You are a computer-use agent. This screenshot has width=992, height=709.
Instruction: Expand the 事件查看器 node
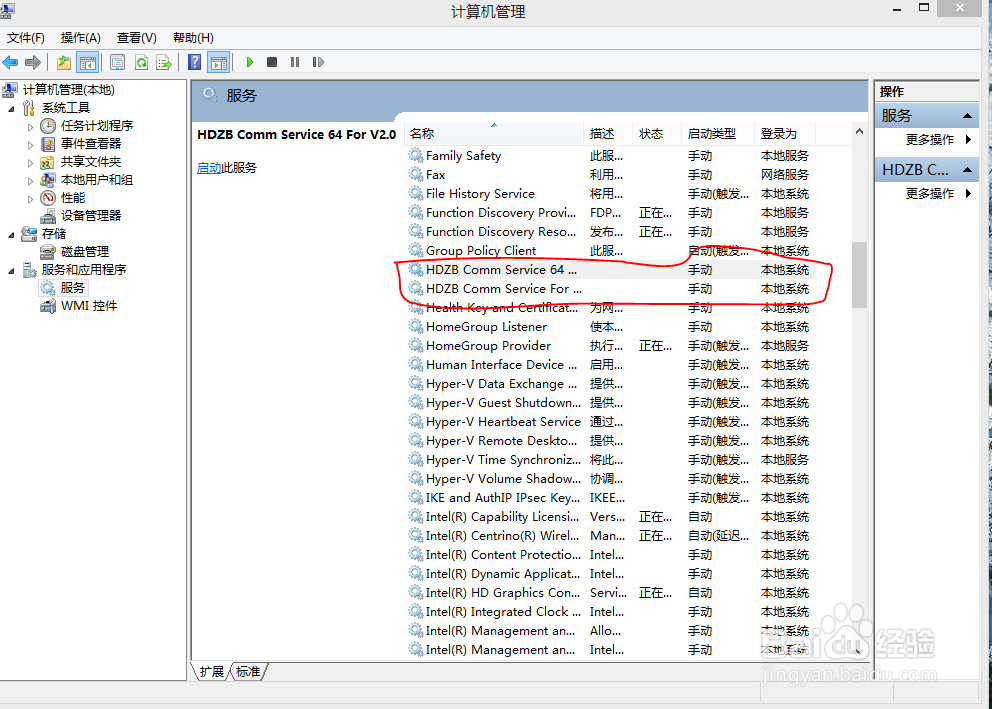(30, 144)
